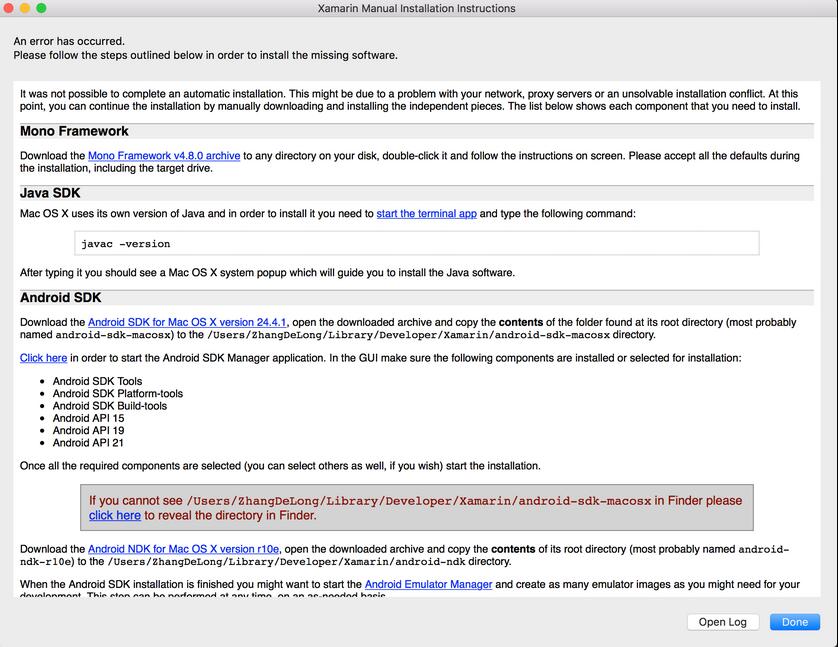Click the 'Click here' SDK Manager link
839x647 pixels.
coord(43,358)
